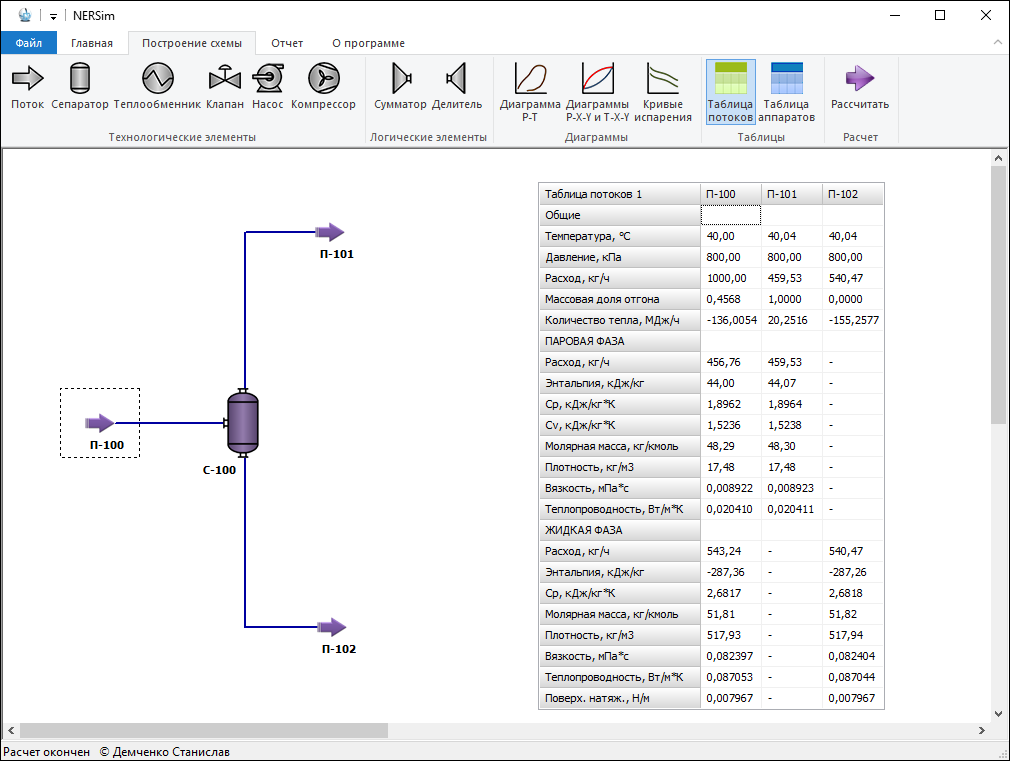Show the Кривые испарения curves
1010x761 pixels.
pos(663,92)
